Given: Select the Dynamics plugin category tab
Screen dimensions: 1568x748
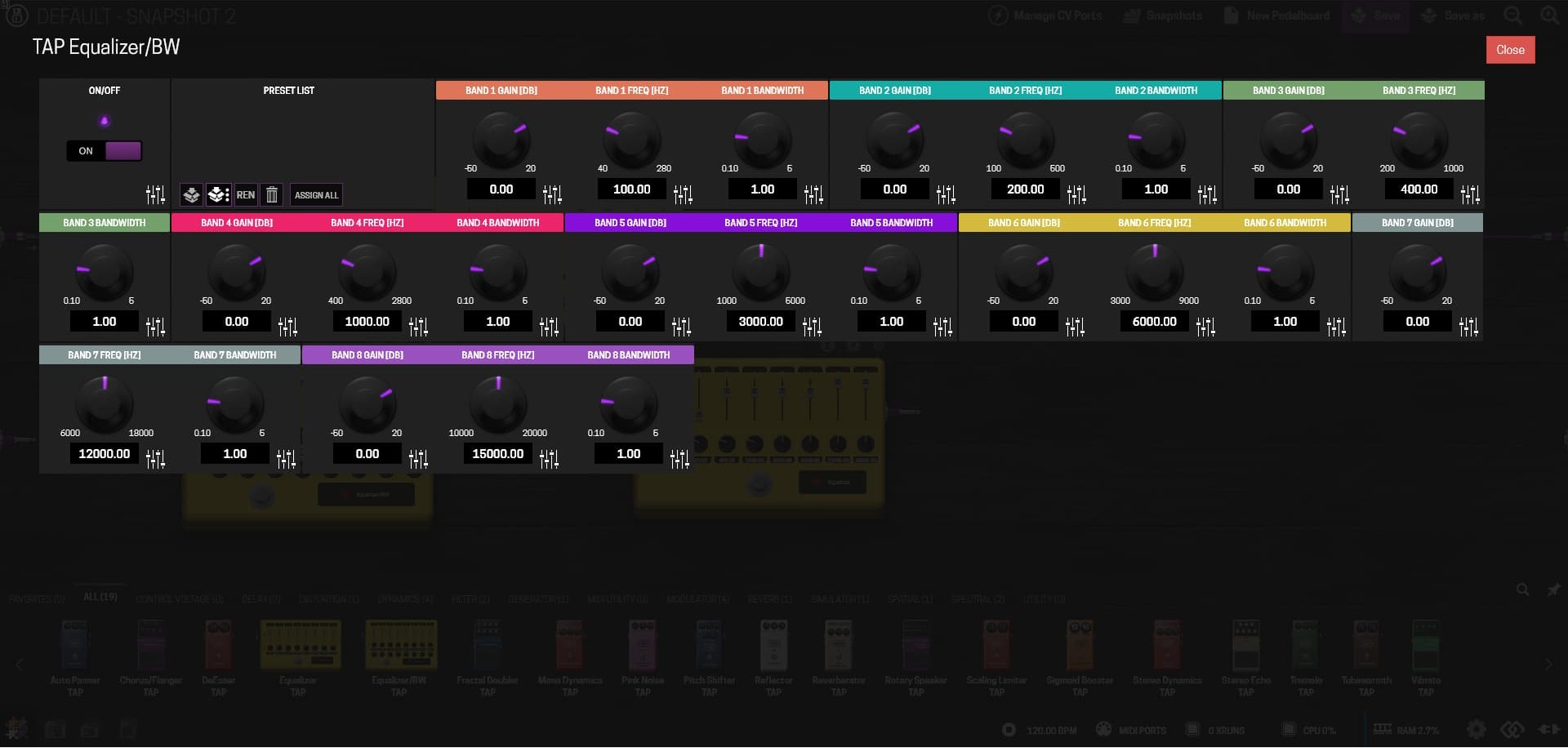Looking at the screenshot, I should (405, 599).
